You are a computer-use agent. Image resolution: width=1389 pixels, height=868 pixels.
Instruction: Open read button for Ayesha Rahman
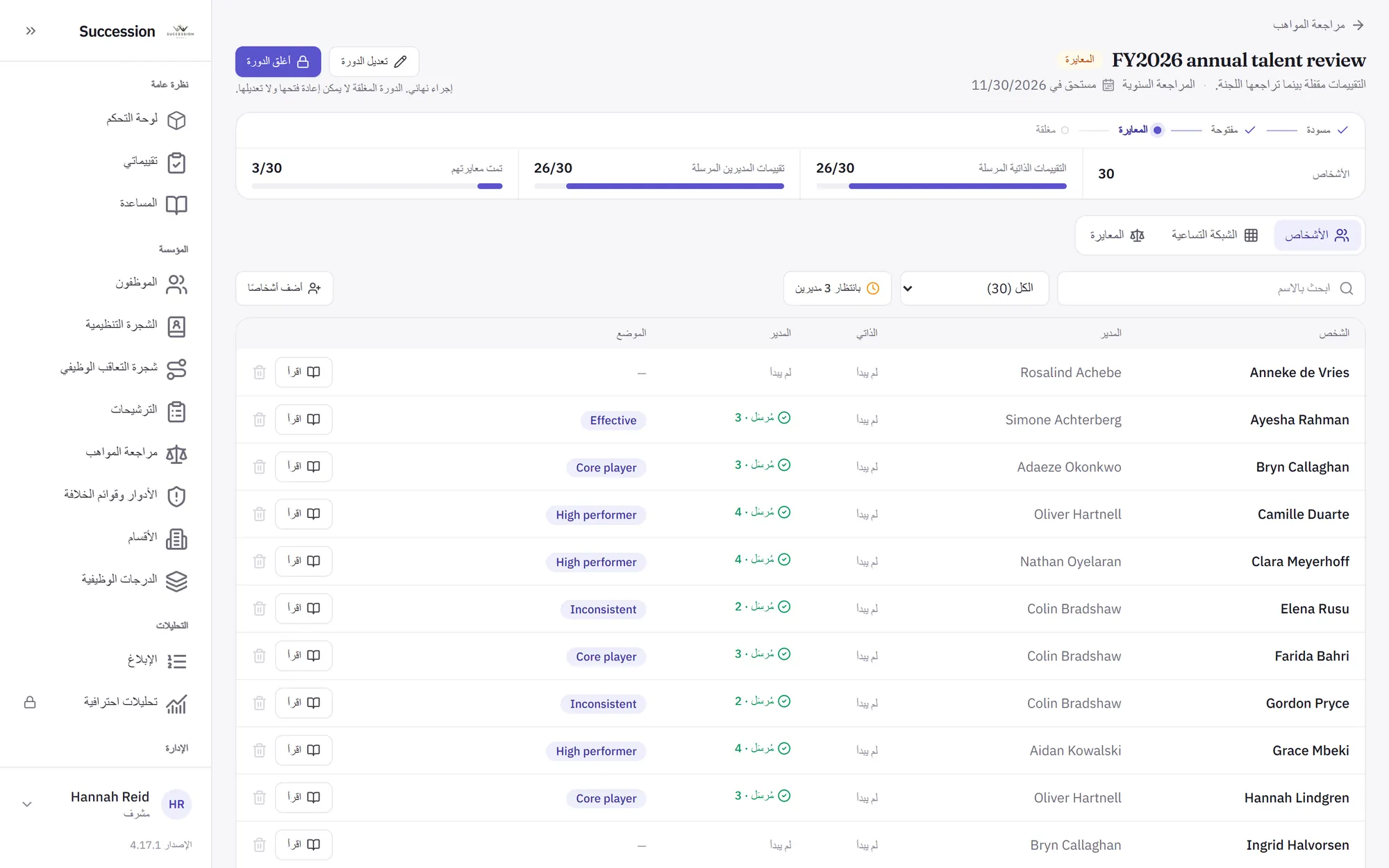pos(303,419)
